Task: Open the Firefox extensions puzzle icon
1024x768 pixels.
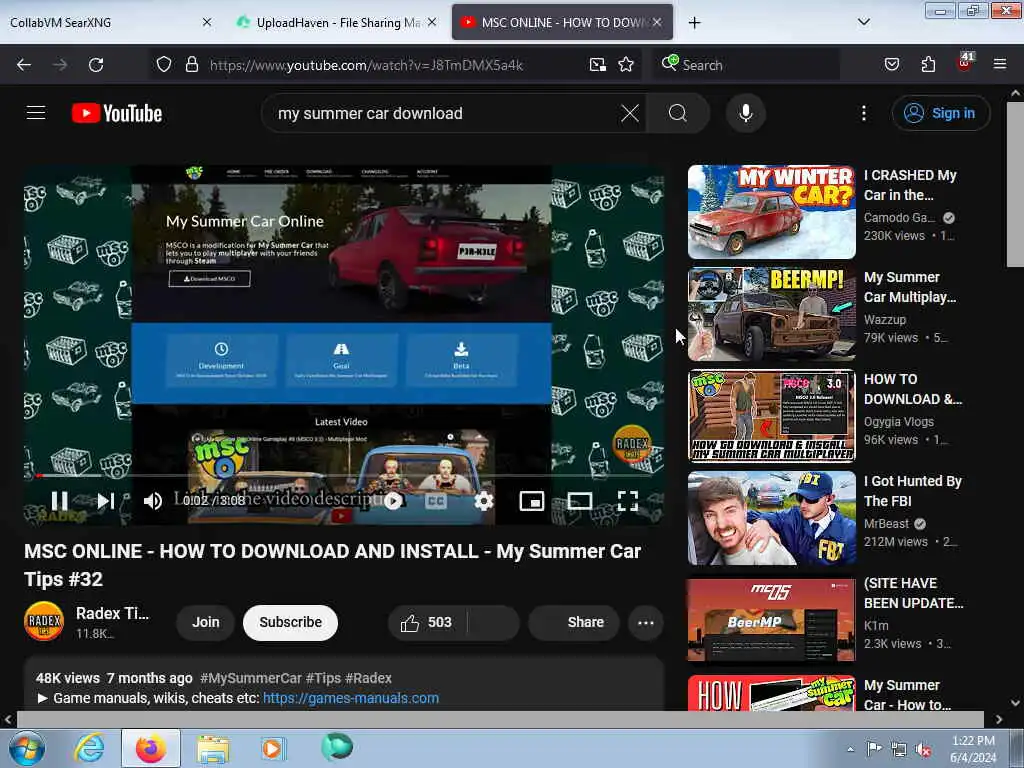Action: point(928,64)
